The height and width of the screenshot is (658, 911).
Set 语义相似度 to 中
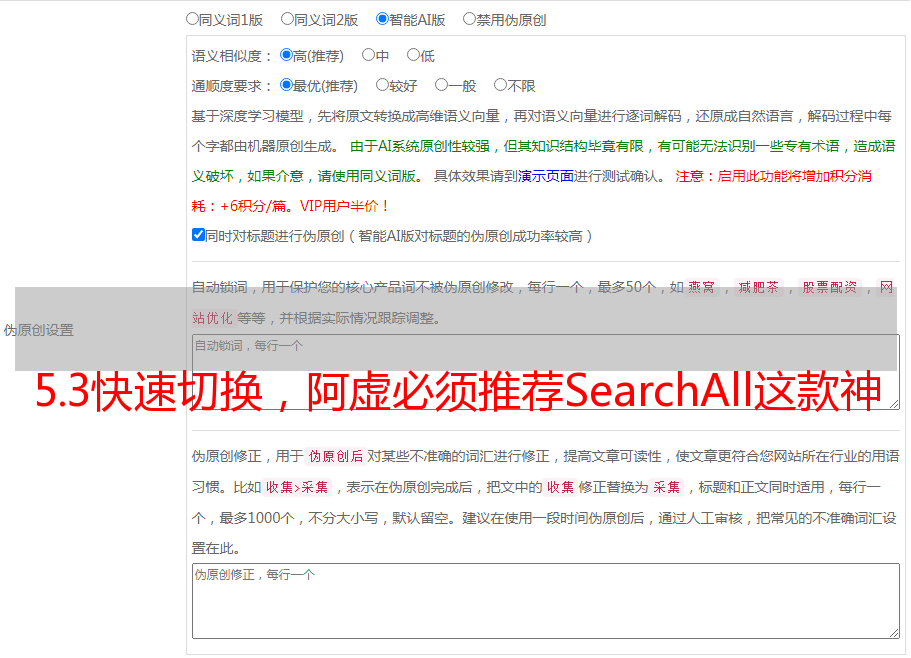coord(368,55)
